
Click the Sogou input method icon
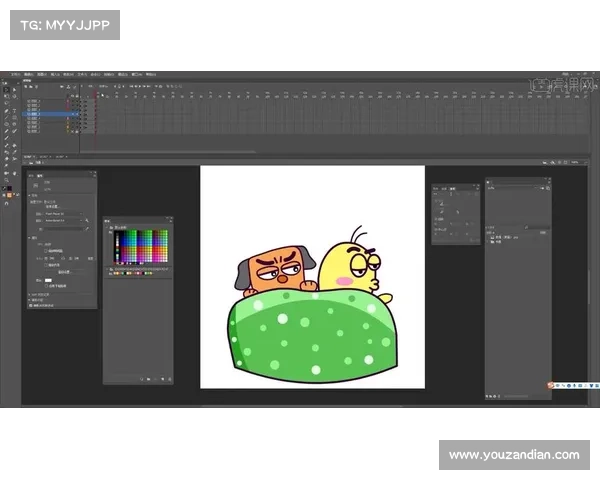tap(550, 385)
